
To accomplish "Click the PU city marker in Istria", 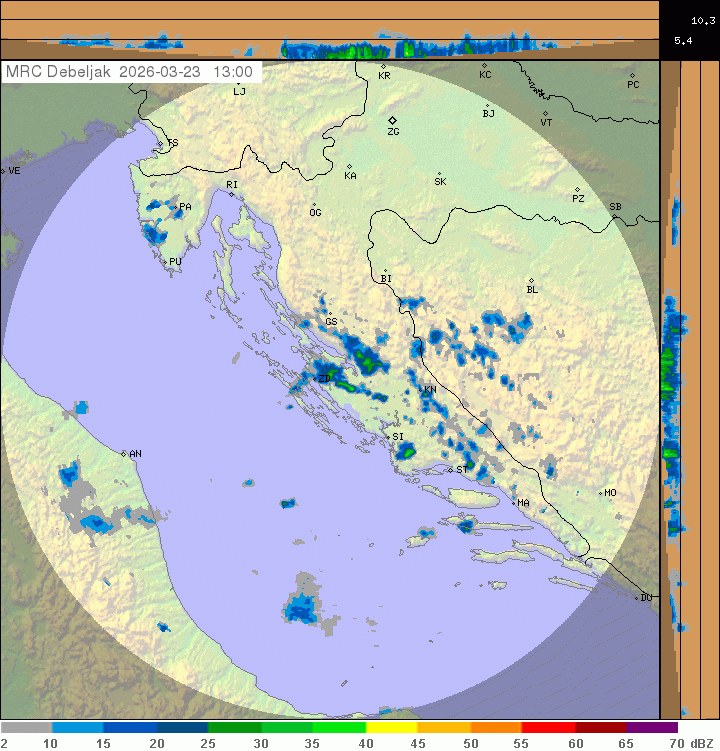I will tap(166, 261).
